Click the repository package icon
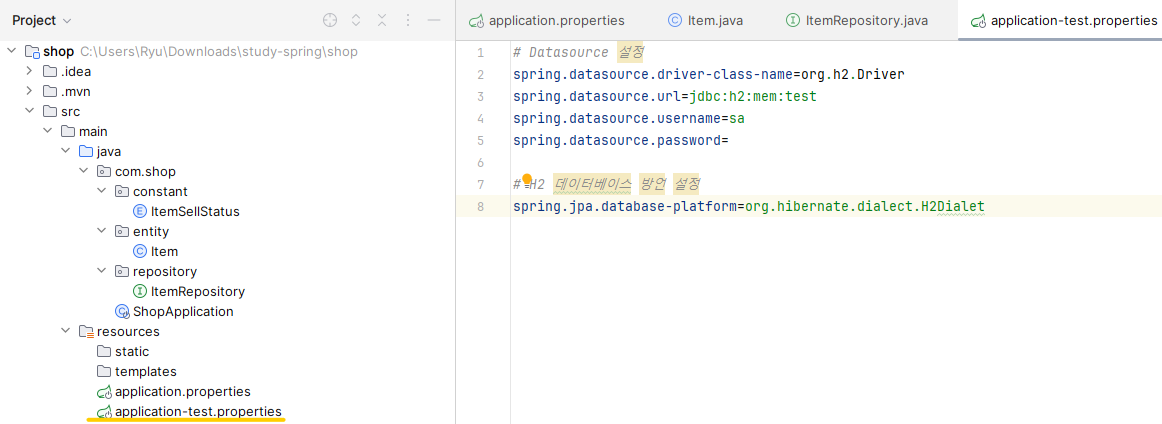This screenshot has height=424, width=1162. [x=122, y=272]
